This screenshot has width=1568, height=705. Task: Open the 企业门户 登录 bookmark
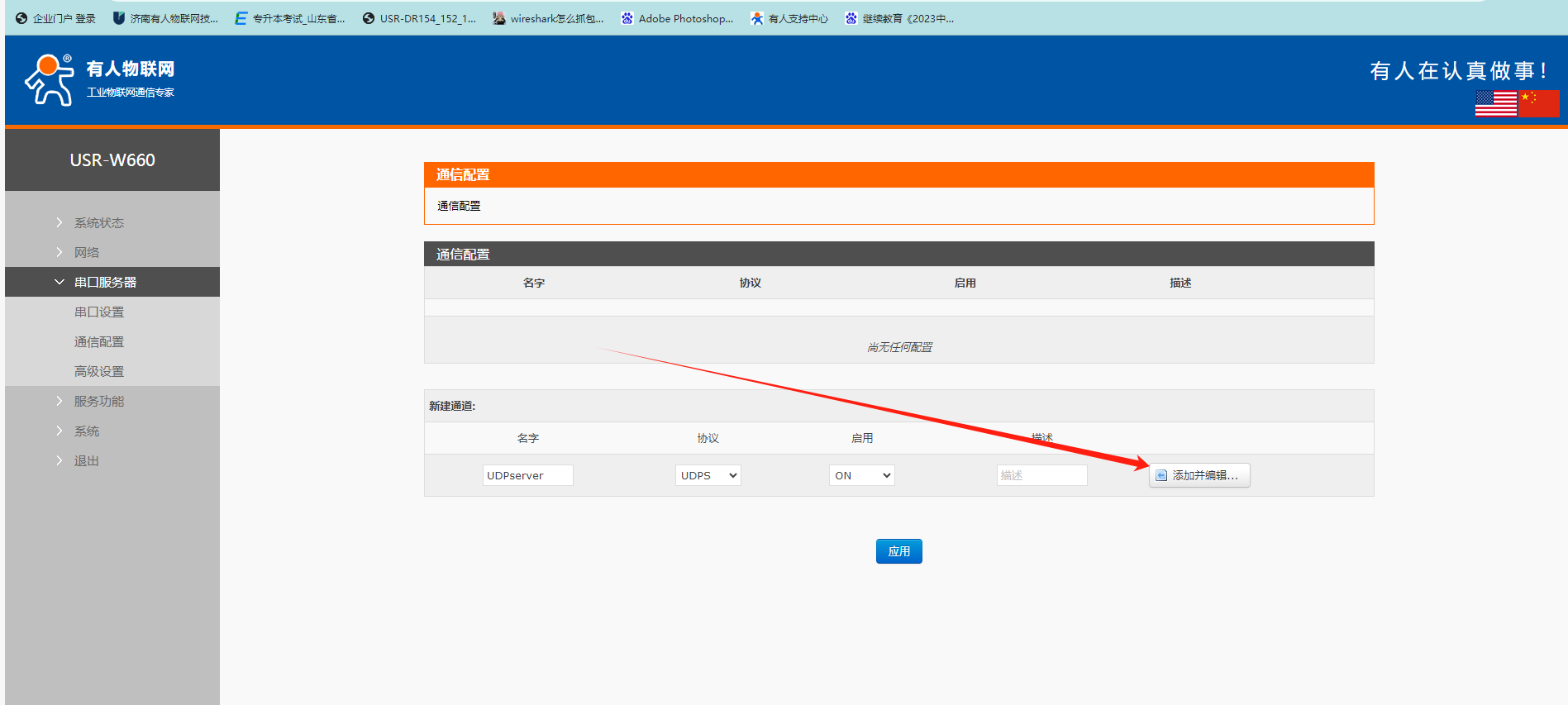pos(55,18)
